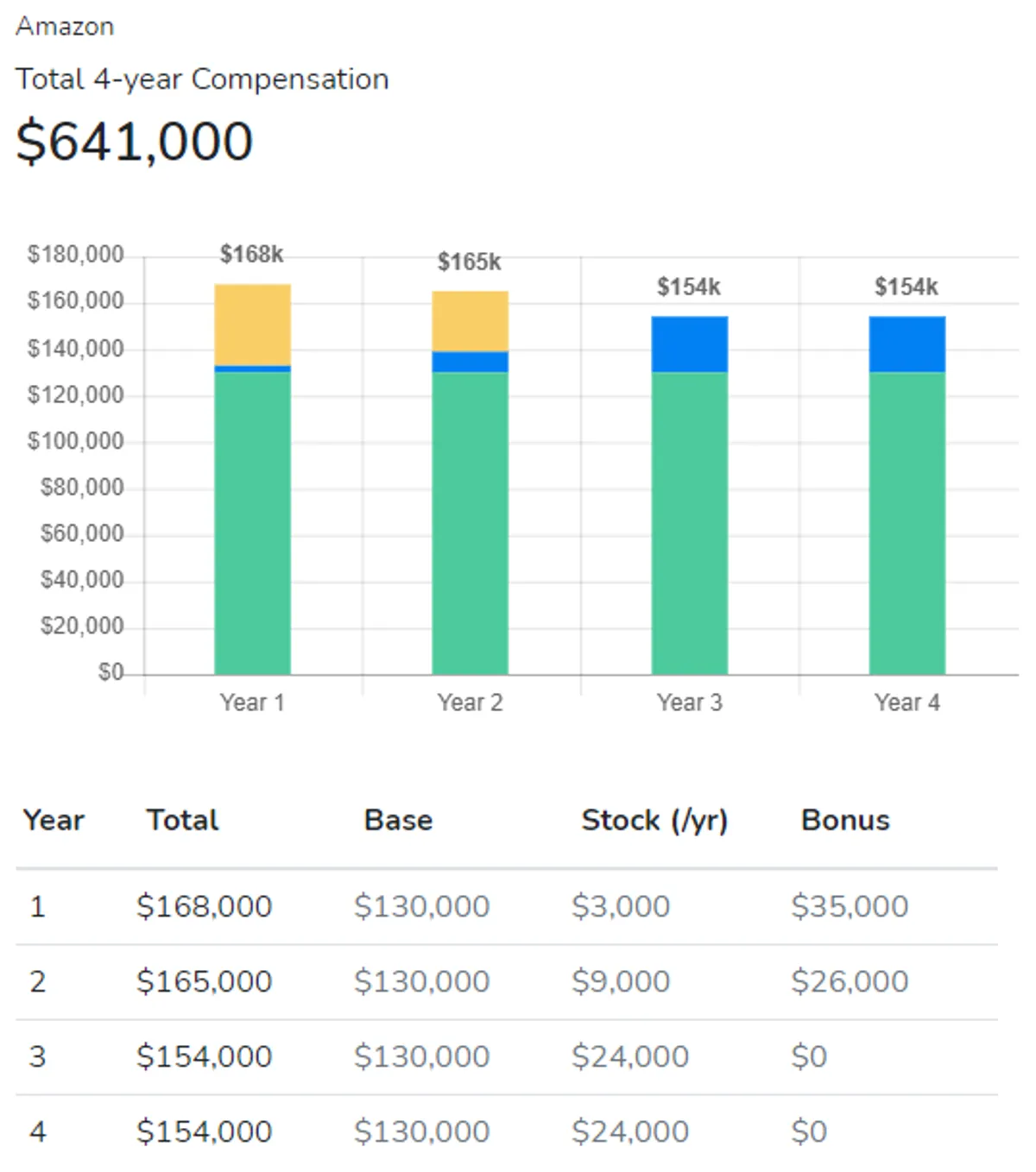Click the $35,000 bonus cell in row 1
This screenshot has width=1036, height=1172.
(850, 906)
